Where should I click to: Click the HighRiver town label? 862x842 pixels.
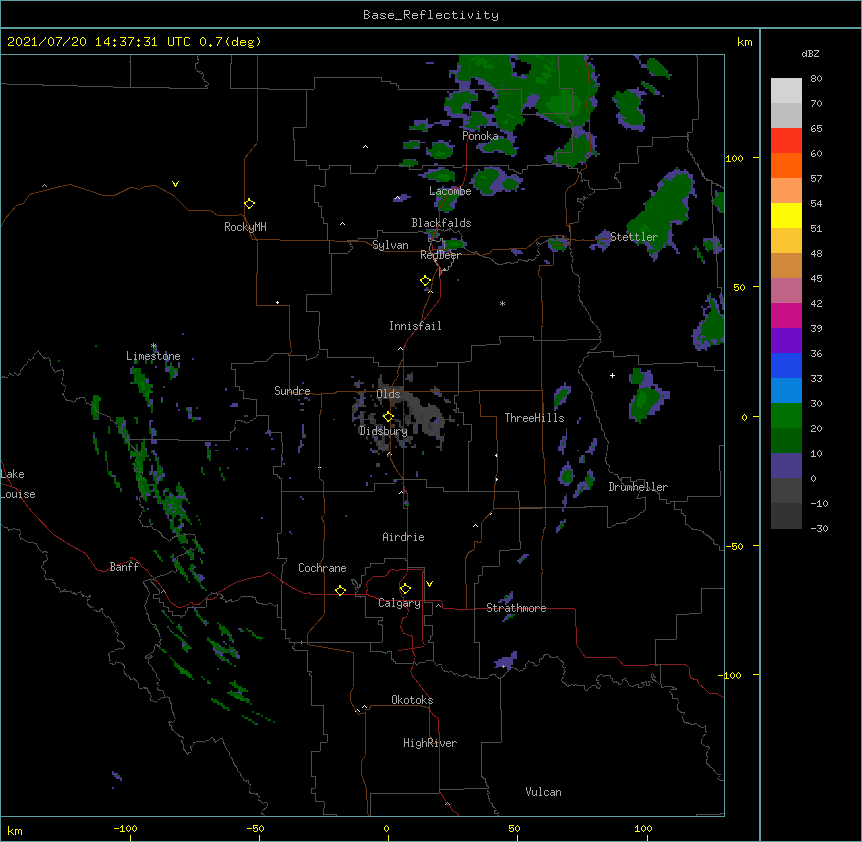point(430,743)
